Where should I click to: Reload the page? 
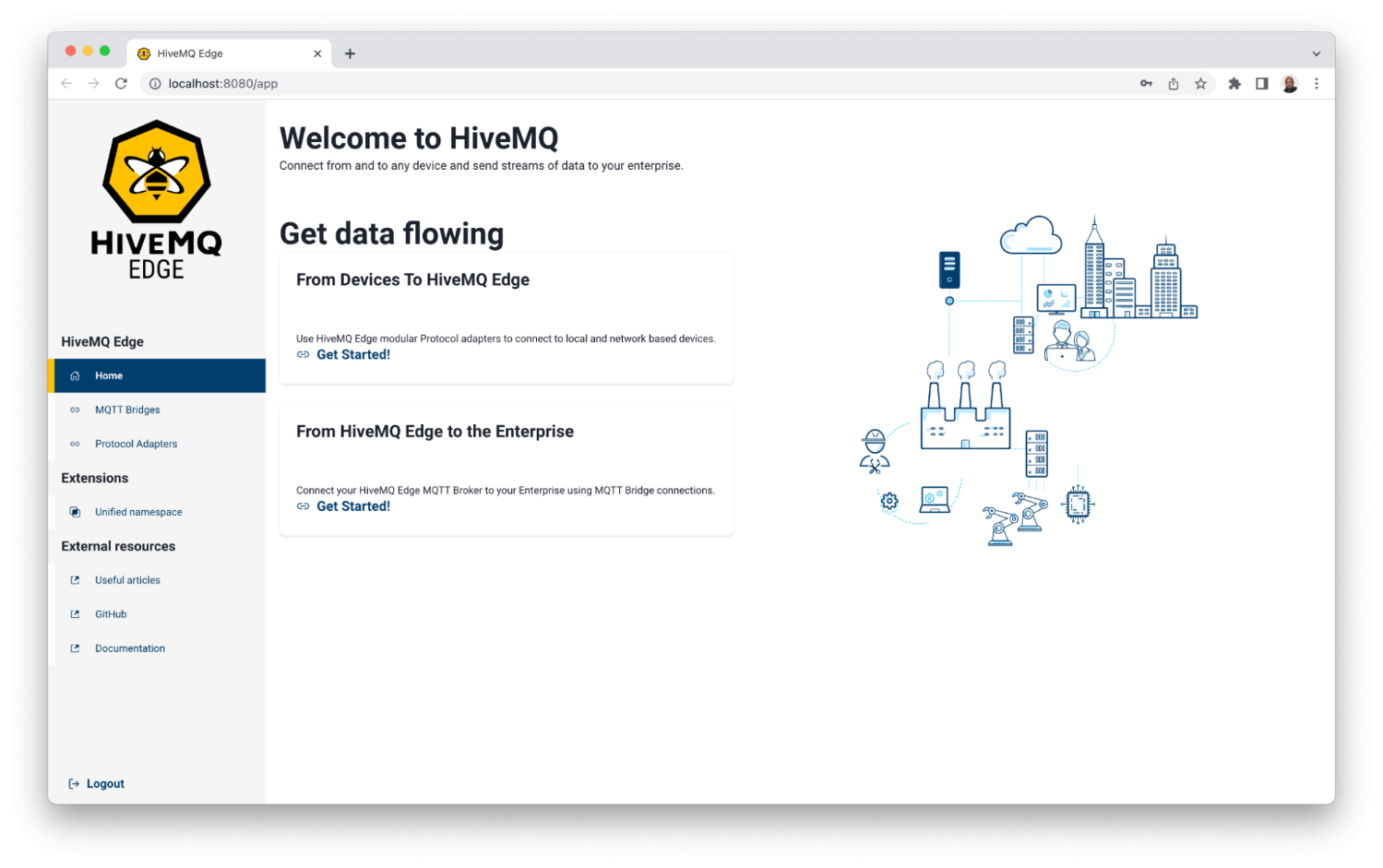(121, 83)
